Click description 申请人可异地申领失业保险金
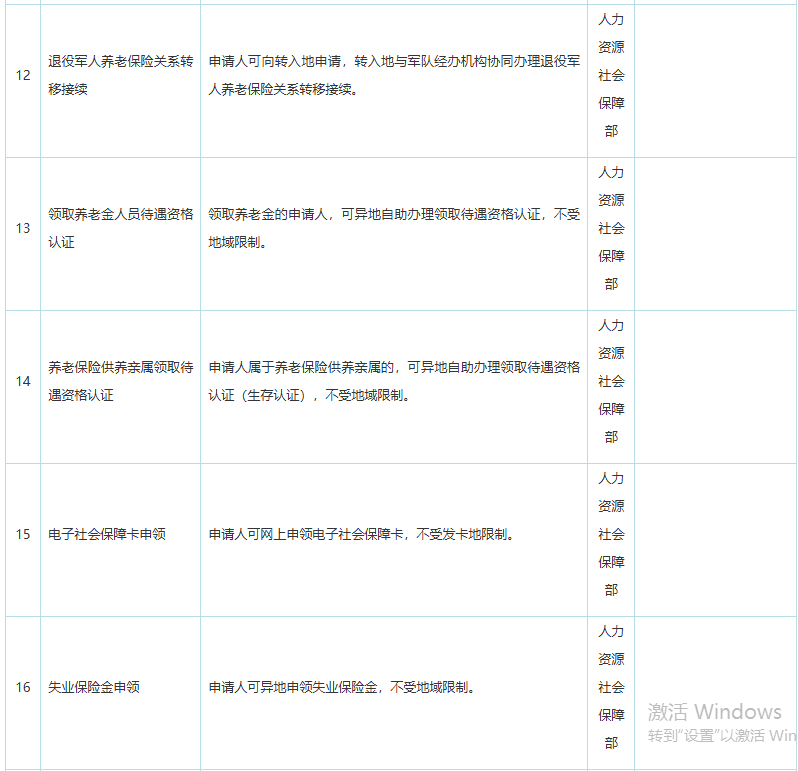 coord(342,688)
